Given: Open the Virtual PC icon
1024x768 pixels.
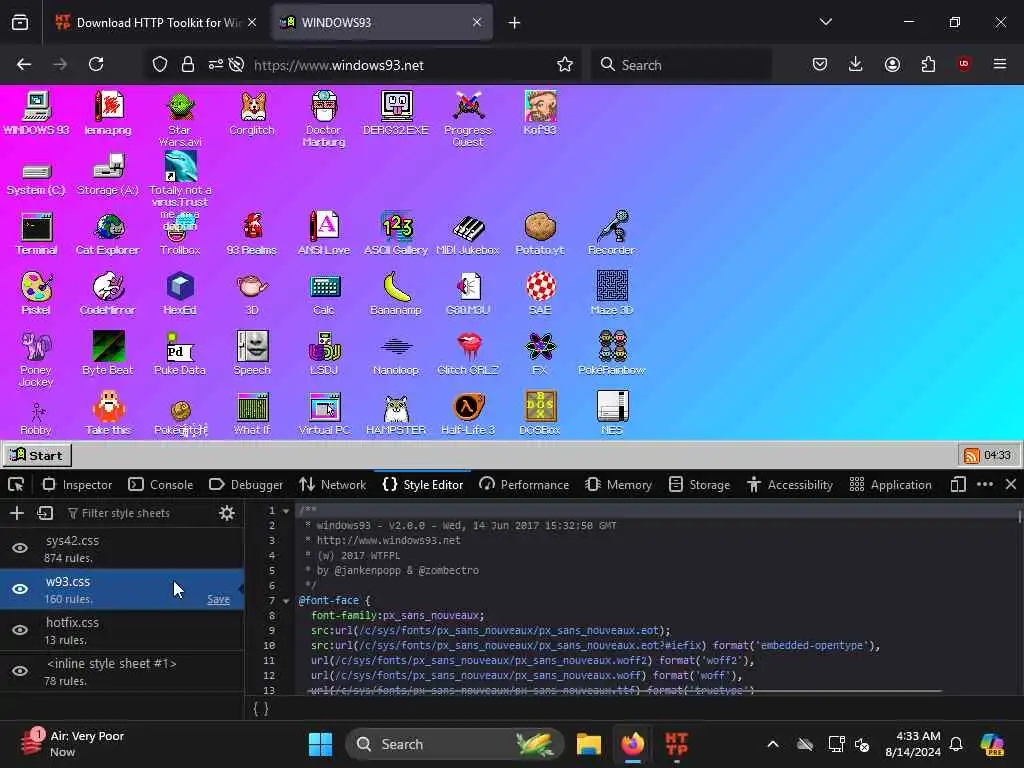Looking at the screenshot, I should (324, 413).
